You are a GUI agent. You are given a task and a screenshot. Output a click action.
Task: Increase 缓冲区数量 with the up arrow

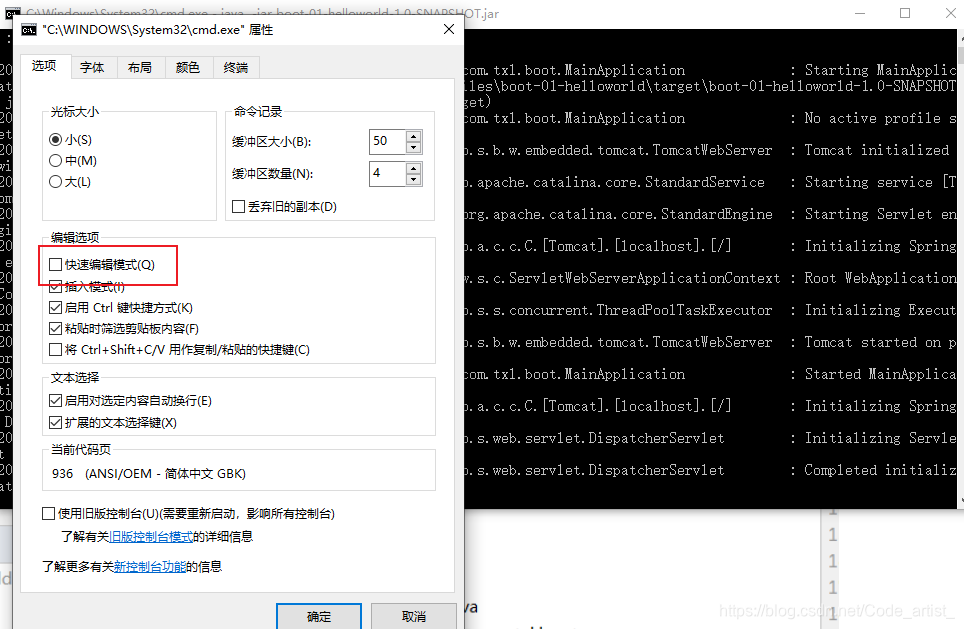coord(414,168)
